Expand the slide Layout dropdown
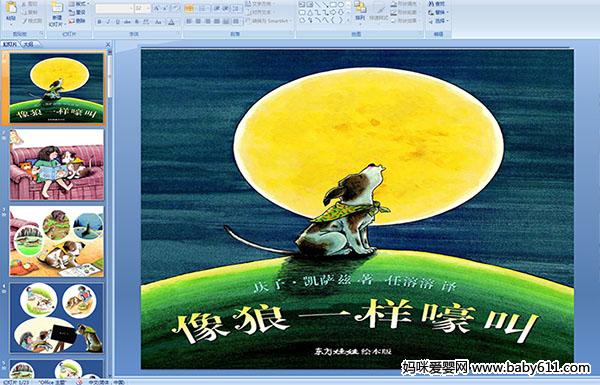600x385 pixels. click(78, 4)
